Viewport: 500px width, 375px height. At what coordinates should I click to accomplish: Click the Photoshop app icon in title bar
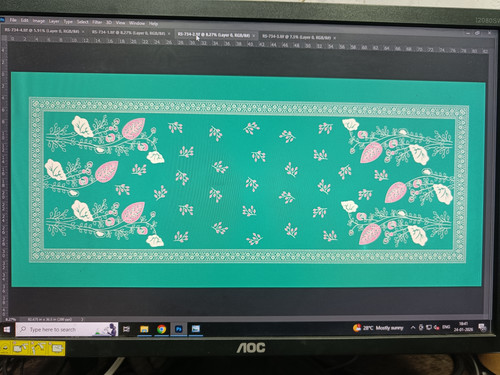[2, 20]
